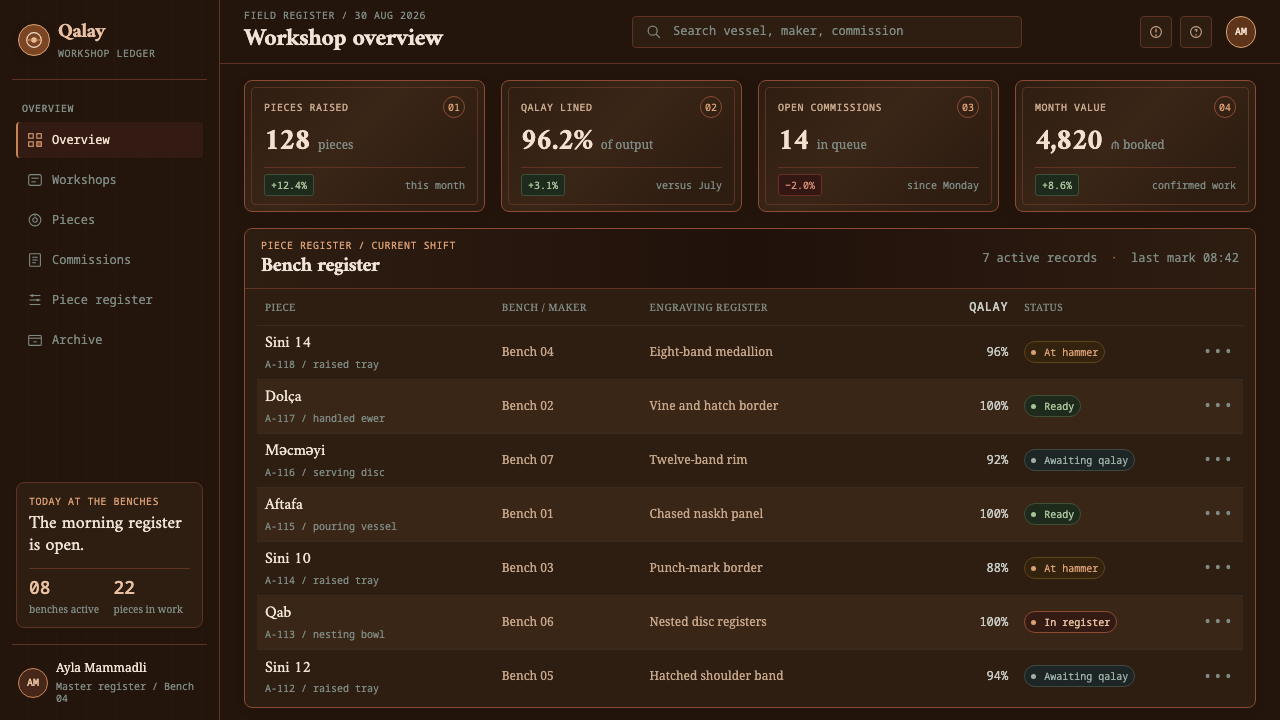1280x720 pixels.
Task: Click the search magnifier icon
Action: point(653,31)
